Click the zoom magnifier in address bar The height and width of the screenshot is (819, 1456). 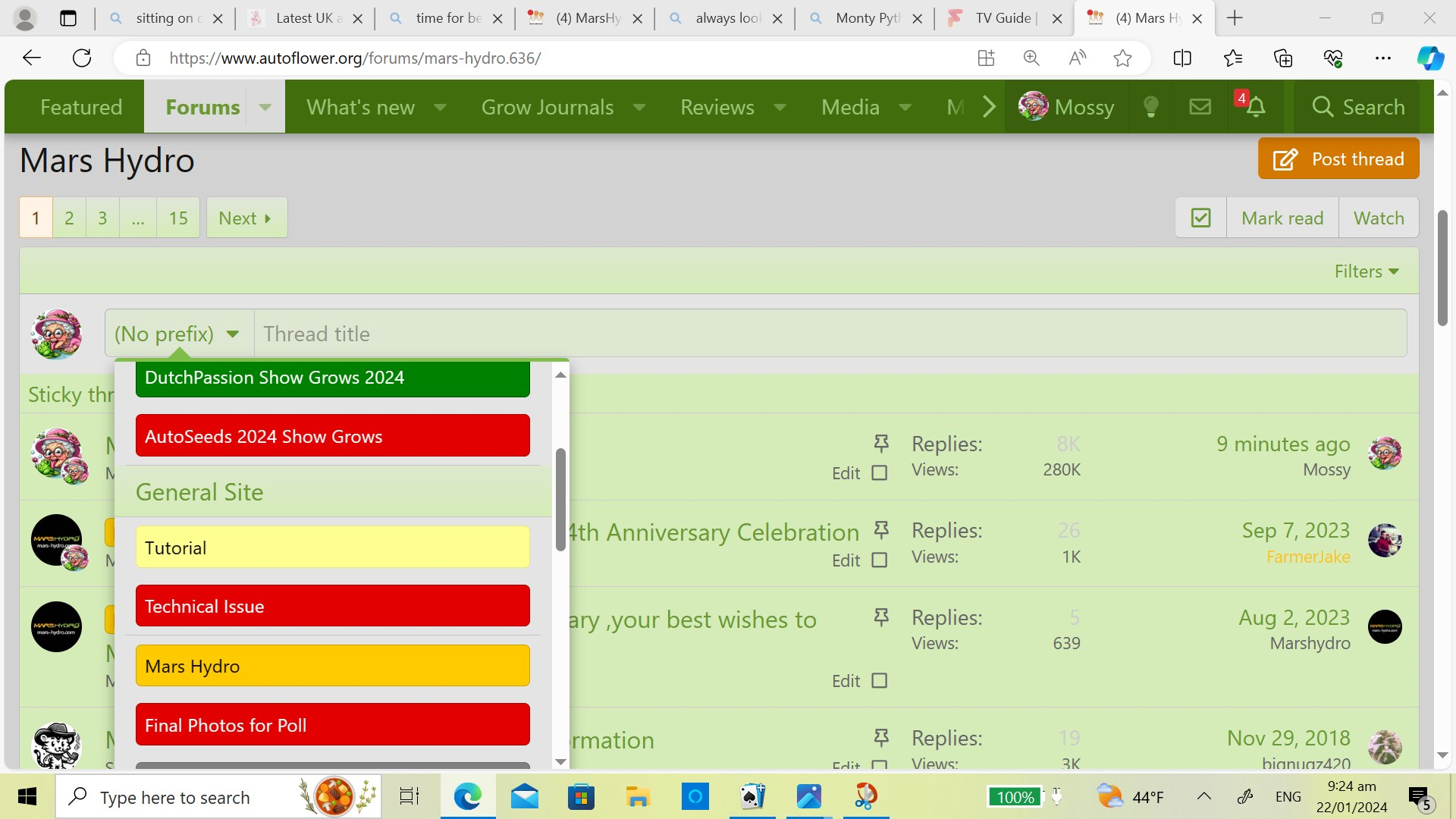1031,58
